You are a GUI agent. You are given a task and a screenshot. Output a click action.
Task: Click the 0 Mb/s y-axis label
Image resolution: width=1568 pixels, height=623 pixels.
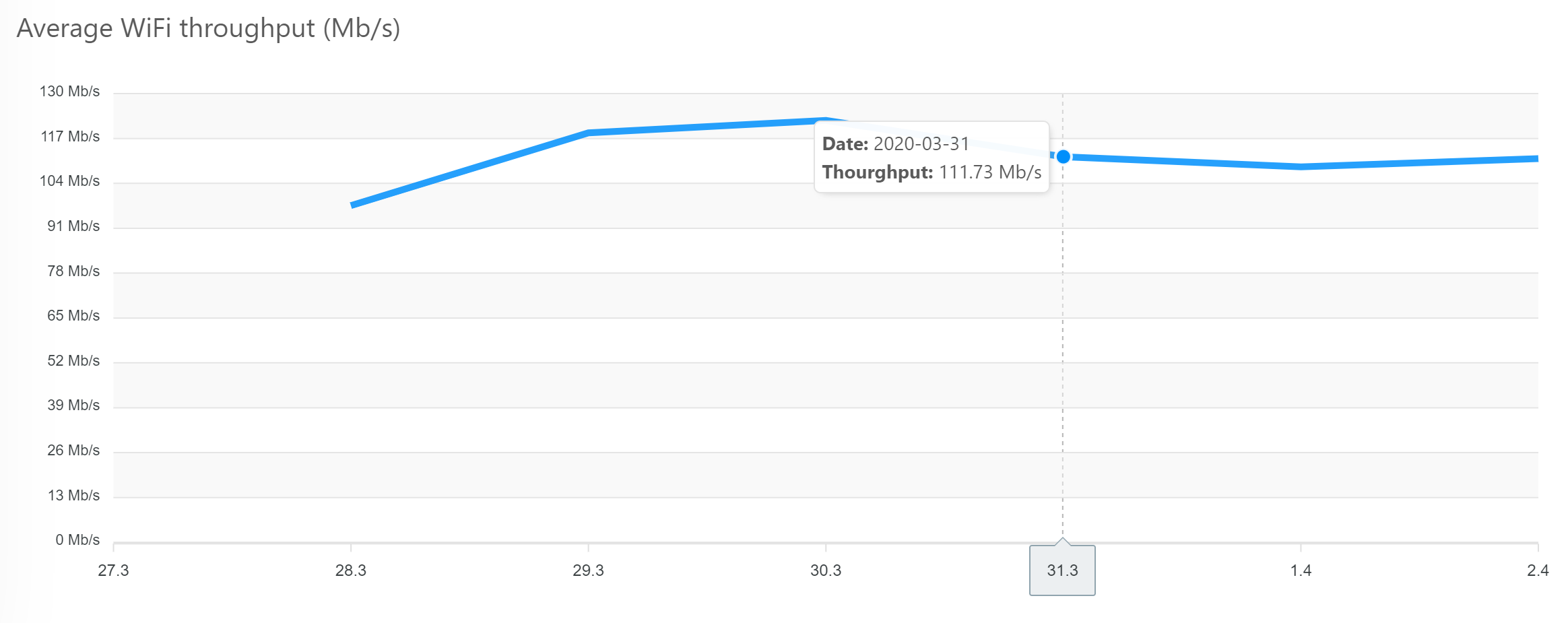pos(77,540)
